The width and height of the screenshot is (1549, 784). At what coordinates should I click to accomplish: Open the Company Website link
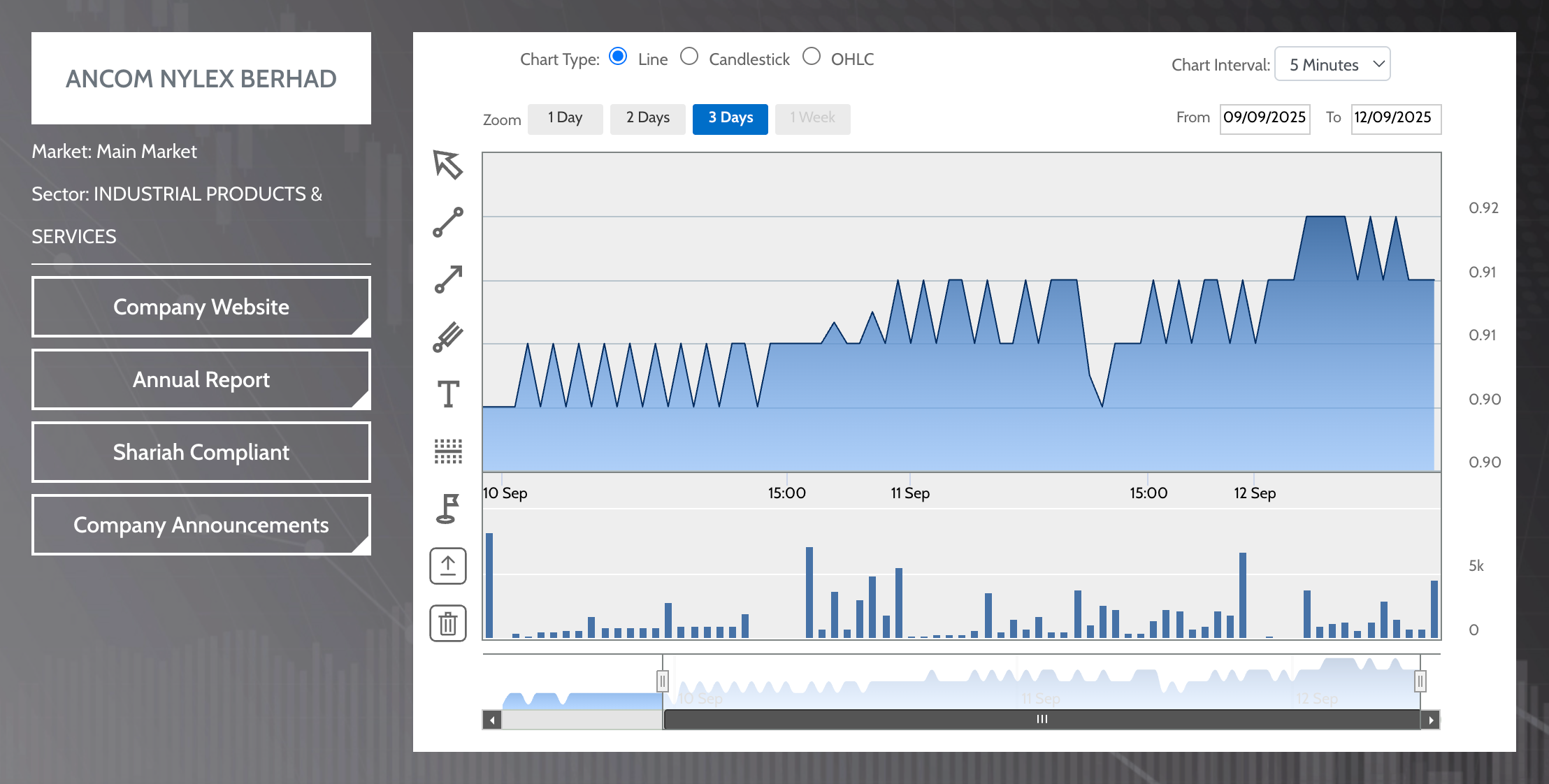tap(201, 307)
